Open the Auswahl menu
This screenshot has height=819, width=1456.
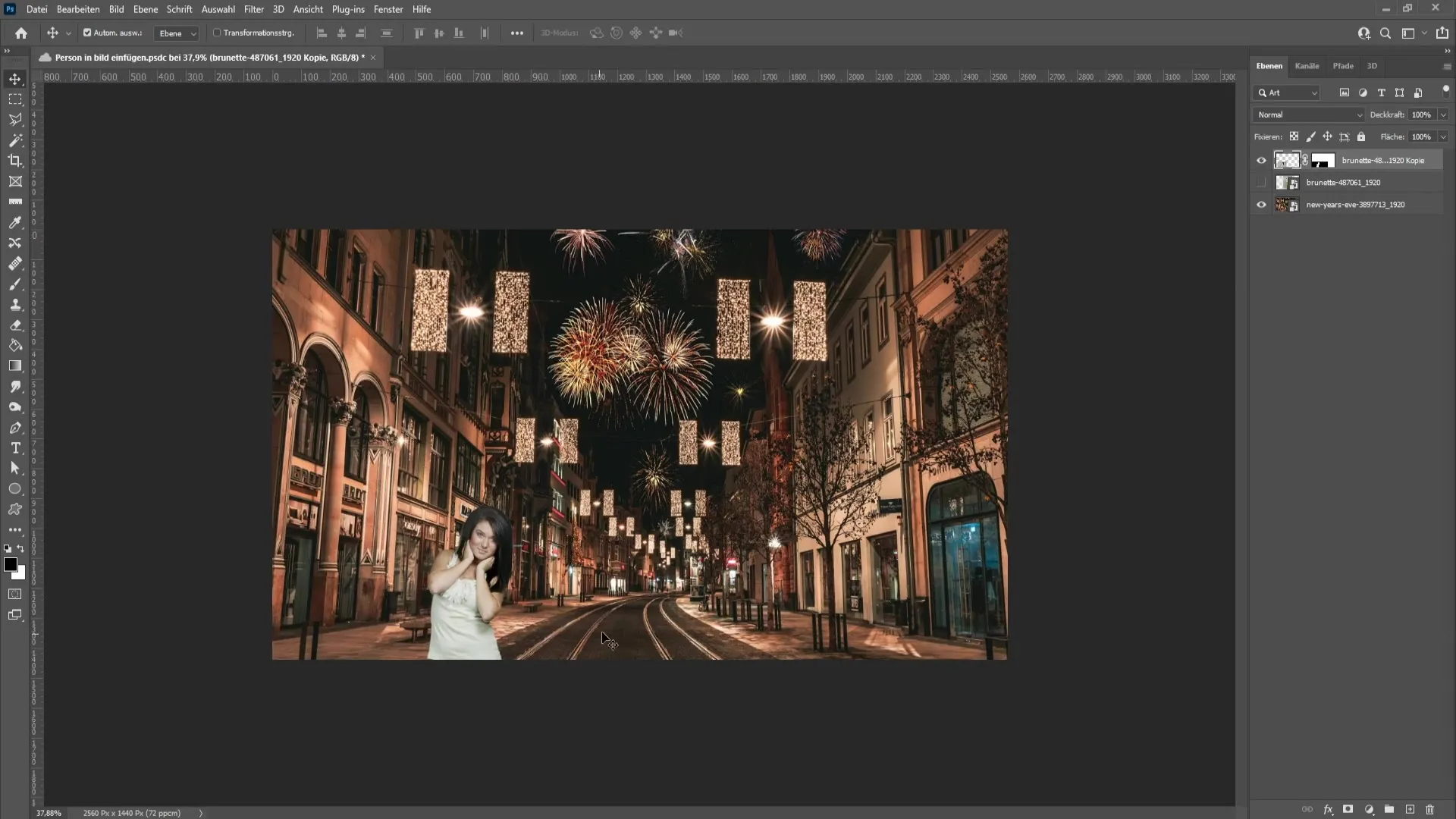coord(218,9)
